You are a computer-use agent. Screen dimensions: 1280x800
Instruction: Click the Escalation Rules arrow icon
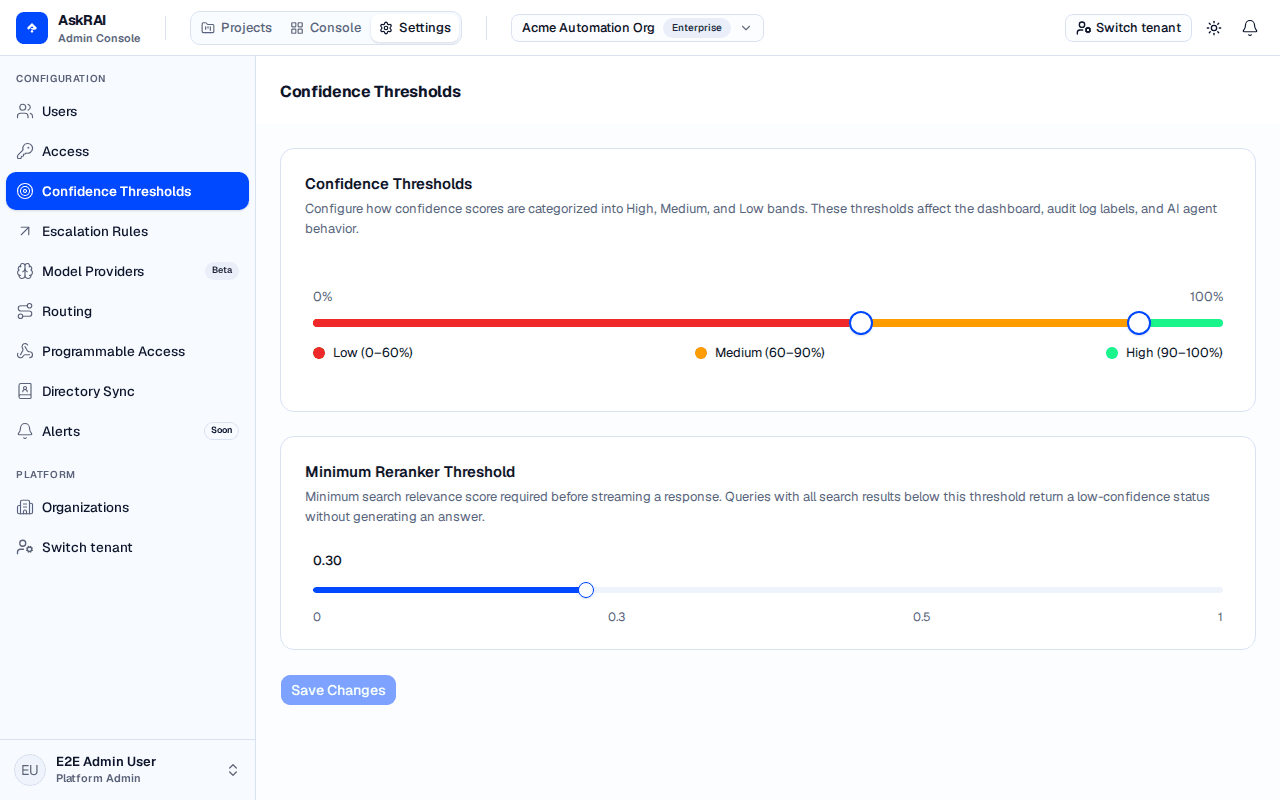click(25, 231)
